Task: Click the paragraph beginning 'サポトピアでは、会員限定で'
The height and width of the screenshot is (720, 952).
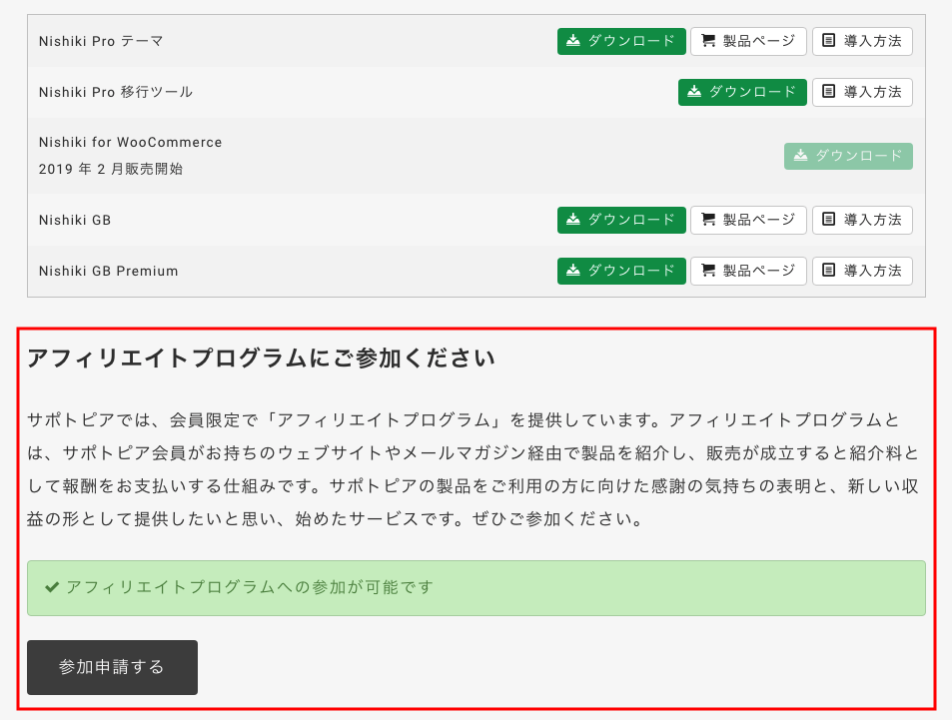Action: click(474, 469)
